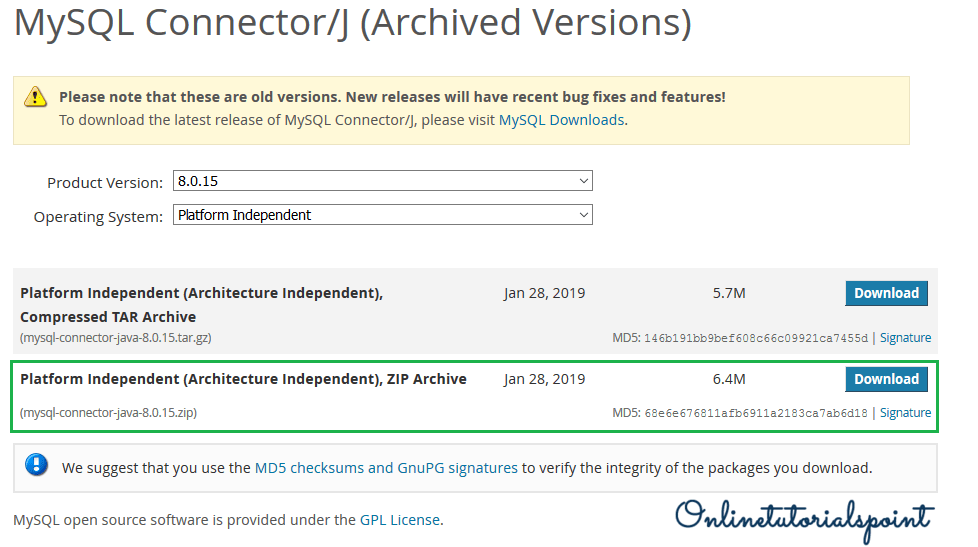Open the Product Version dropdown
The height and width of the screenshot is (547, 978).
(382, 181)
